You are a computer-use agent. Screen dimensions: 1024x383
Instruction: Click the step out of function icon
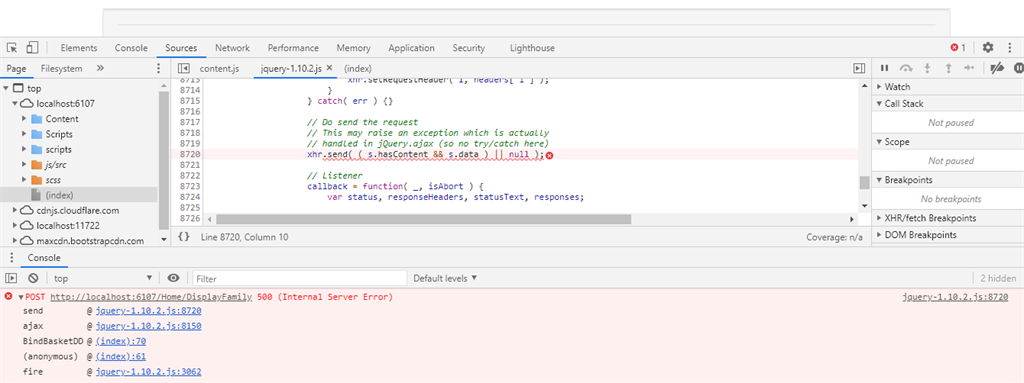[x=948, y=68]
